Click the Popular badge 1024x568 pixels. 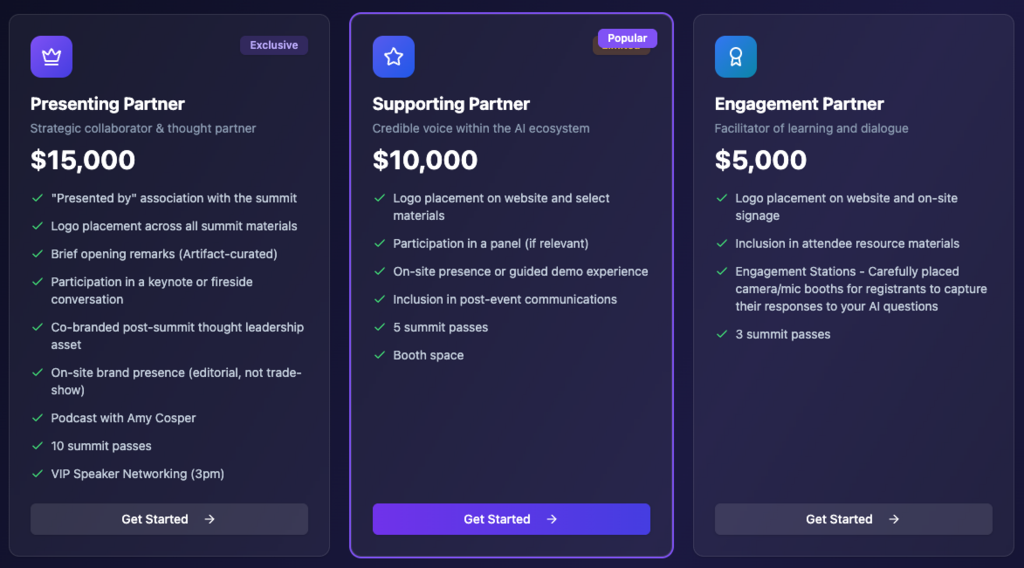click(x=627, y=38)
